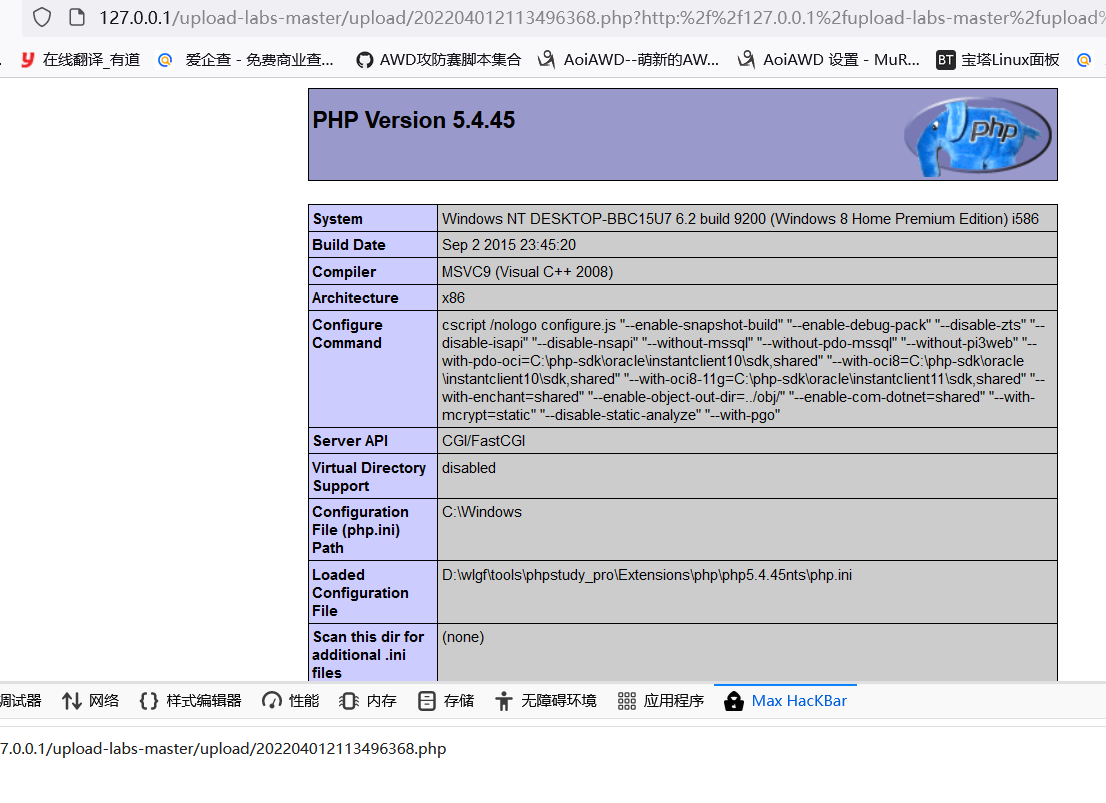
Task: Click the BT panel bookmark favicon
Action: (945, 60)
